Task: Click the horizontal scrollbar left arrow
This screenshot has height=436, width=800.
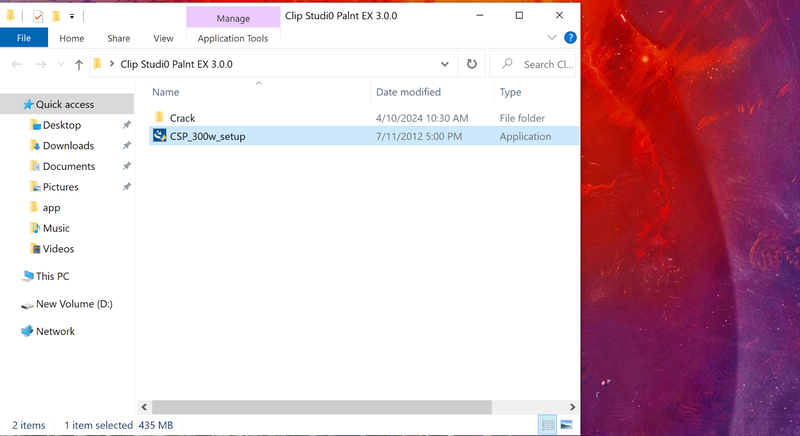Action: click(144, 407)
